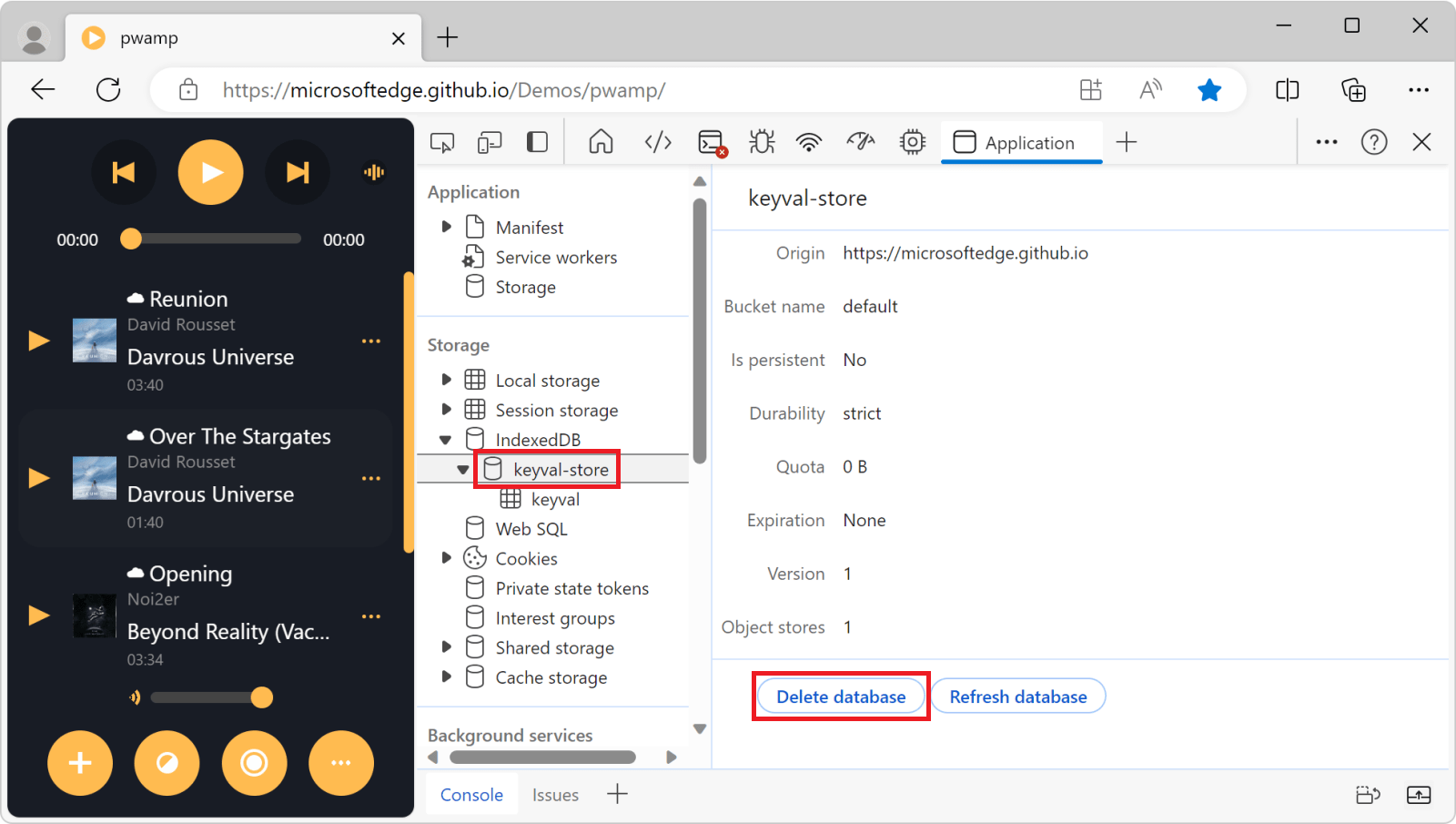1456x824 pixels.
Task: Click the Delete database button
Action: point(841,696)
